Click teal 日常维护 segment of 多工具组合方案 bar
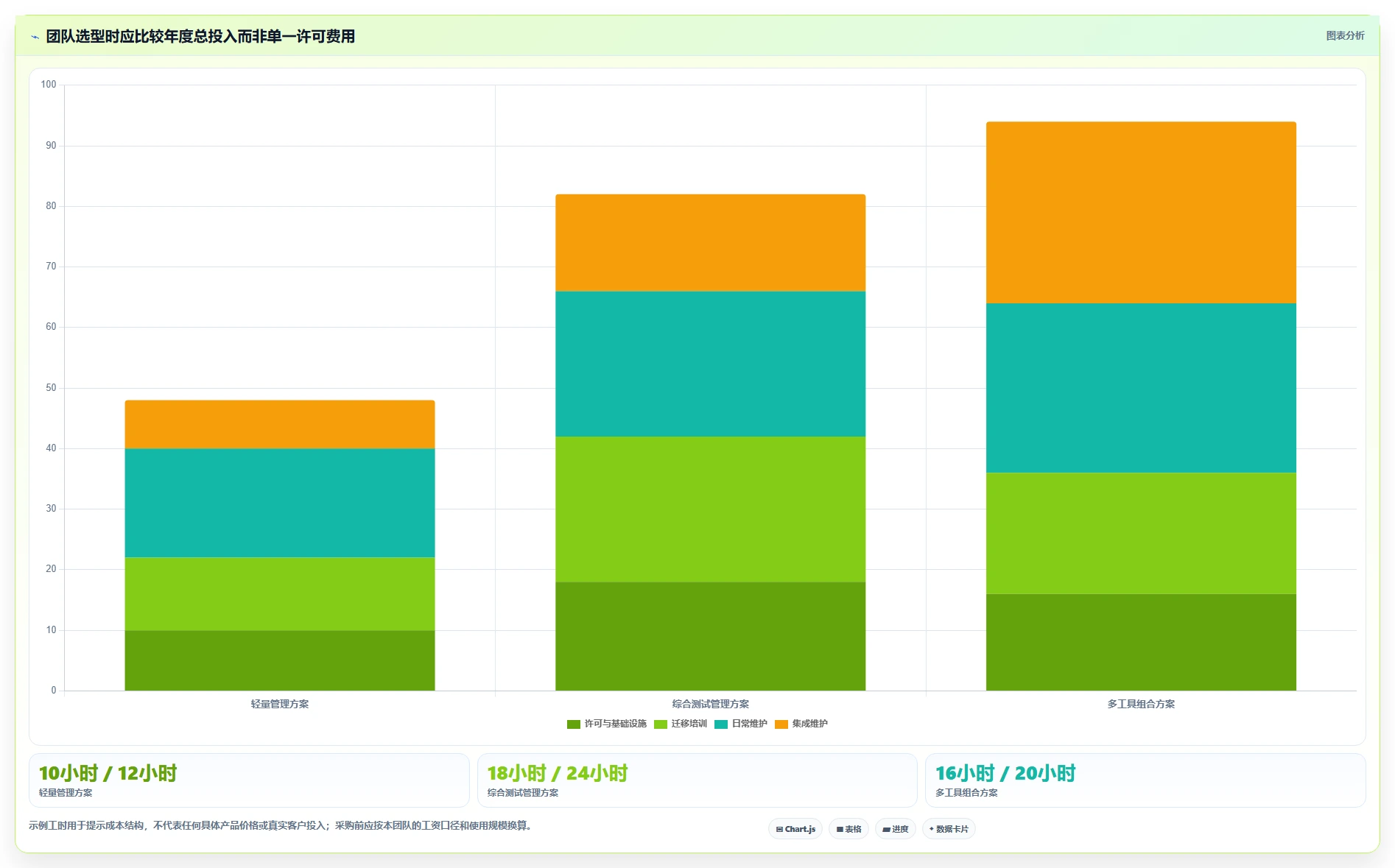Image resolution: width=1395 pixels, height=868 pixels. coord(1141,388)
